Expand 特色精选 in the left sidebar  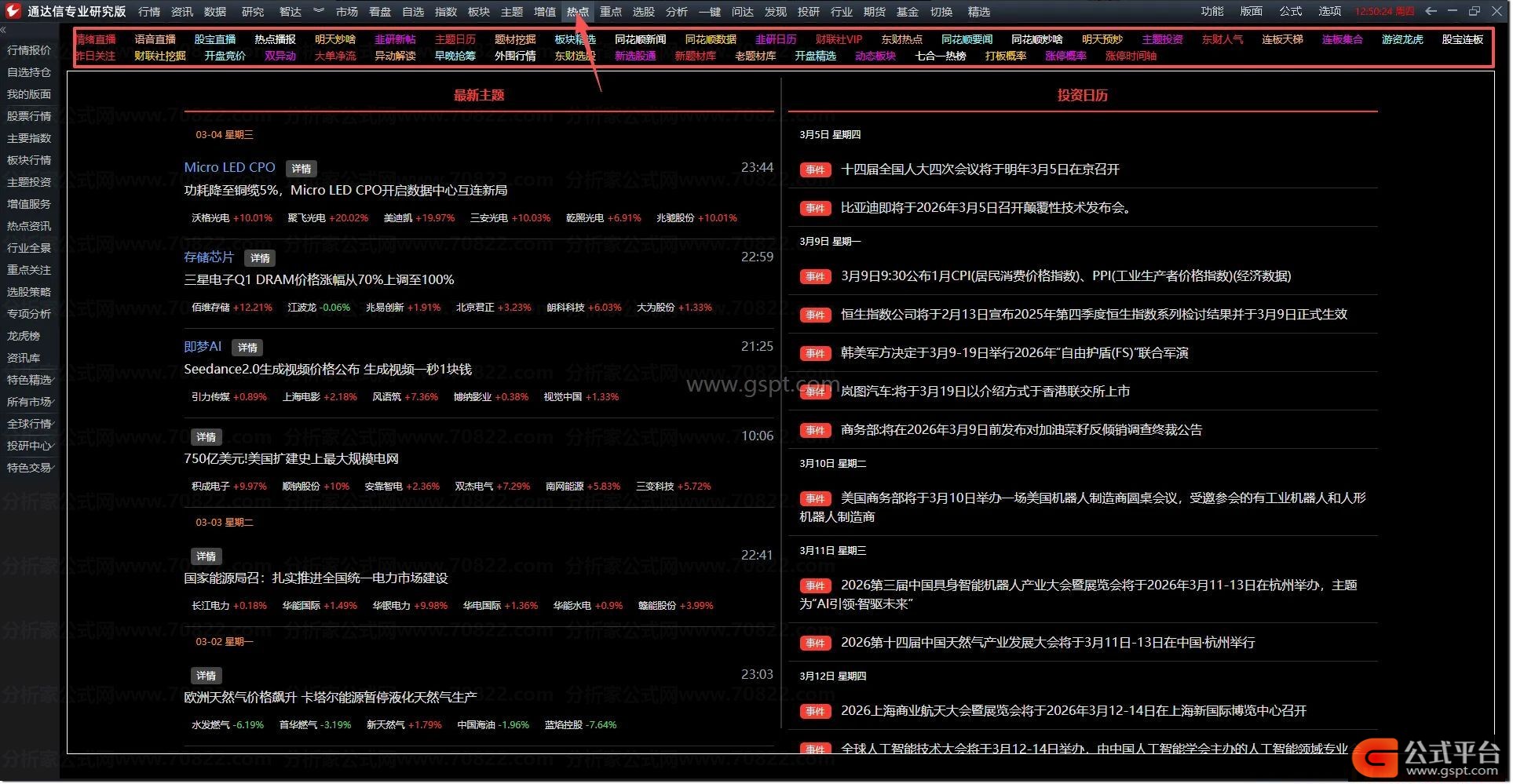[x=31, y=380]
